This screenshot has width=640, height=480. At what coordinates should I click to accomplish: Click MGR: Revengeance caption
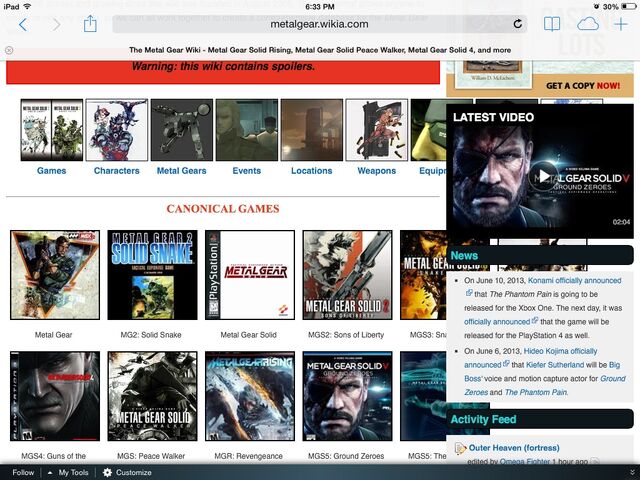point(249,456)
